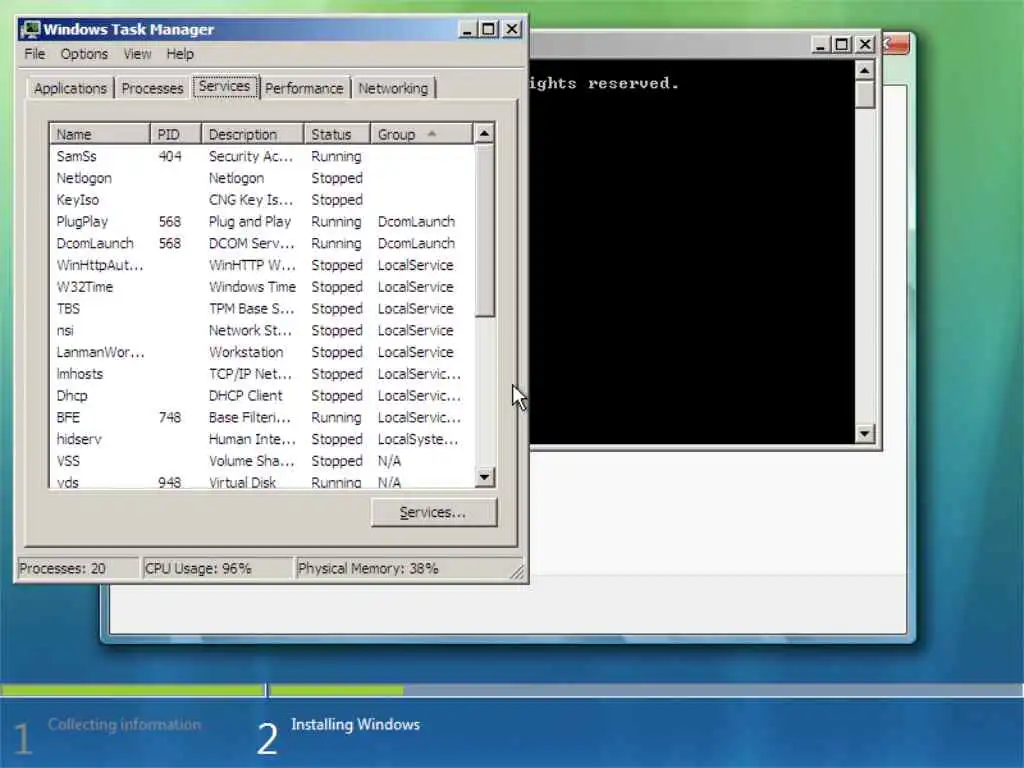Sort by Status column header
This screenshot has width=1024, height=768.
337,134
